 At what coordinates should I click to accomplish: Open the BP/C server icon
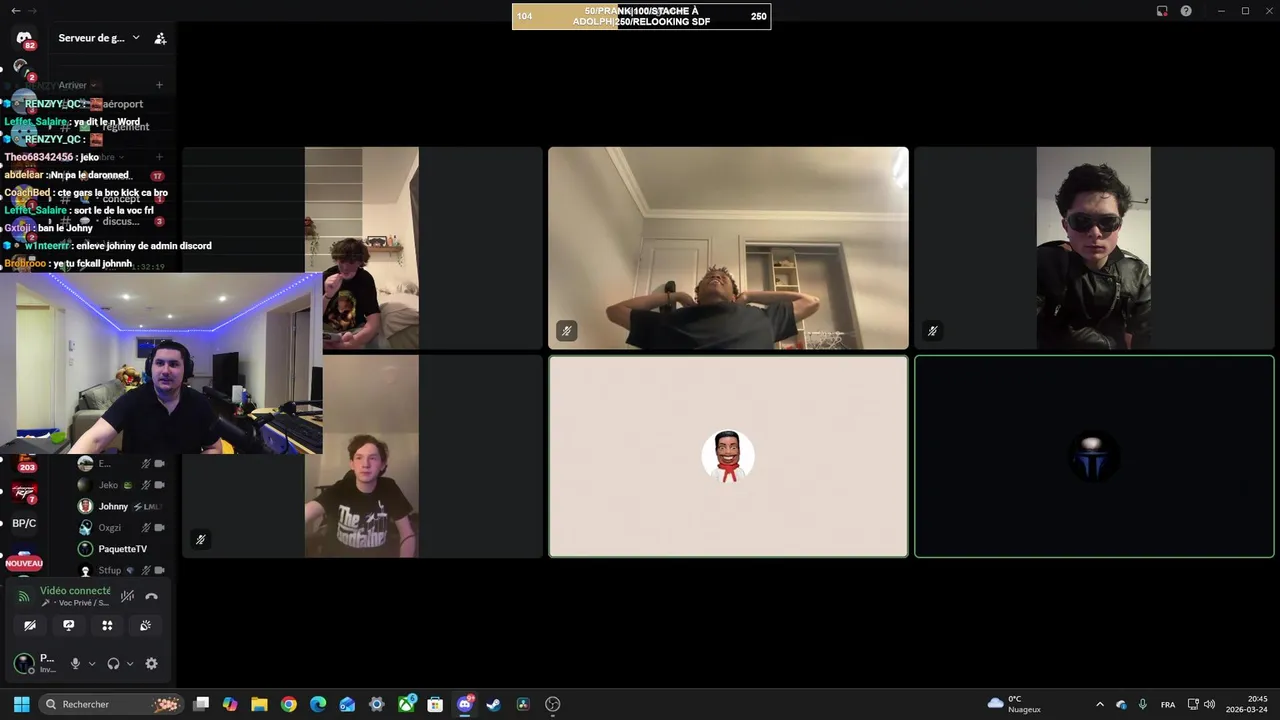point(24,523)
